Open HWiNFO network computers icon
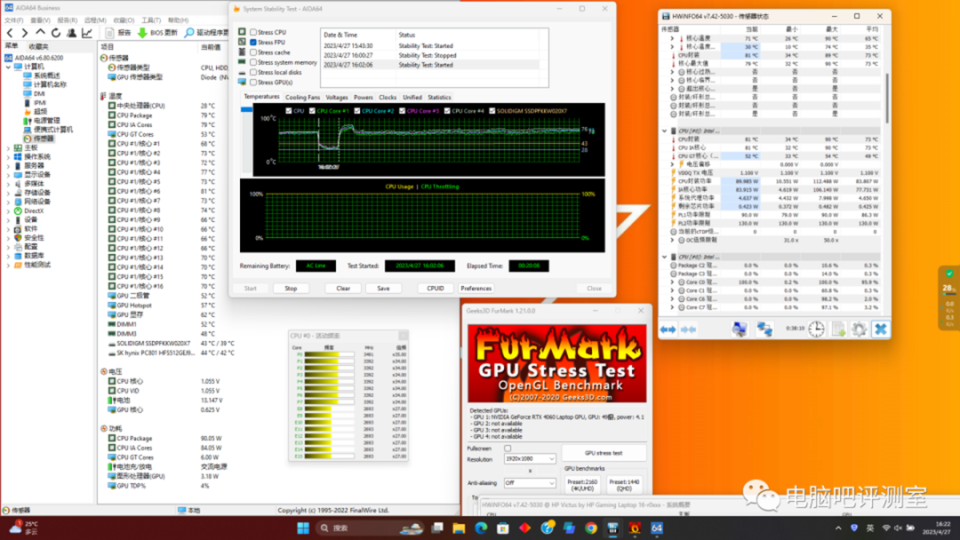Image resolution: width=960 pixels, height=540 pixels. [764, 329]
